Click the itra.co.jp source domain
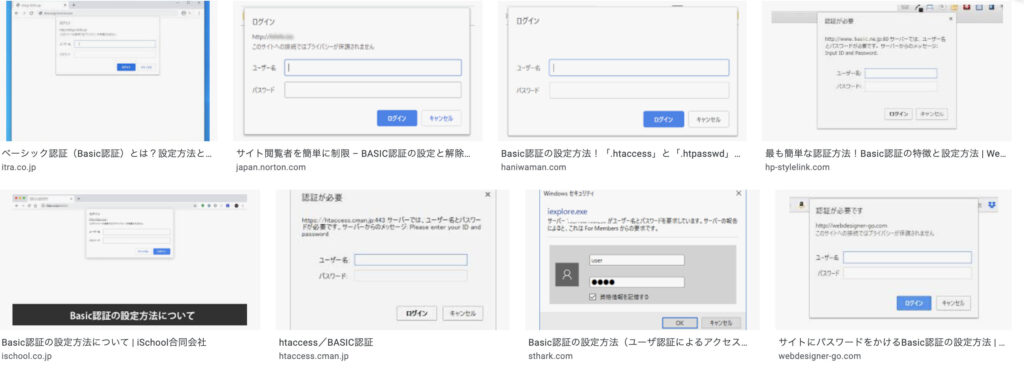Image resolution: width=1024 pixels, height=373 pixels. tap(18, 168)
